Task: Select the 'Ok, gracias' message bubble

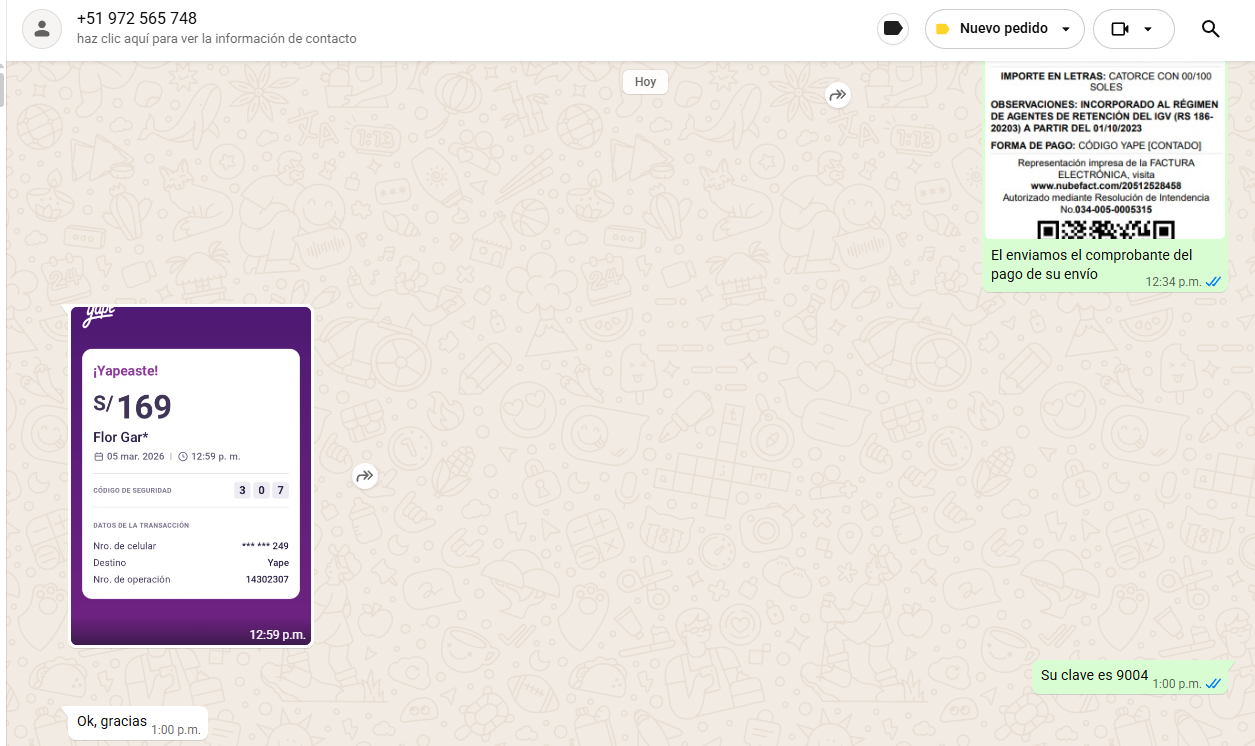Action: click(x=112, y=721)
